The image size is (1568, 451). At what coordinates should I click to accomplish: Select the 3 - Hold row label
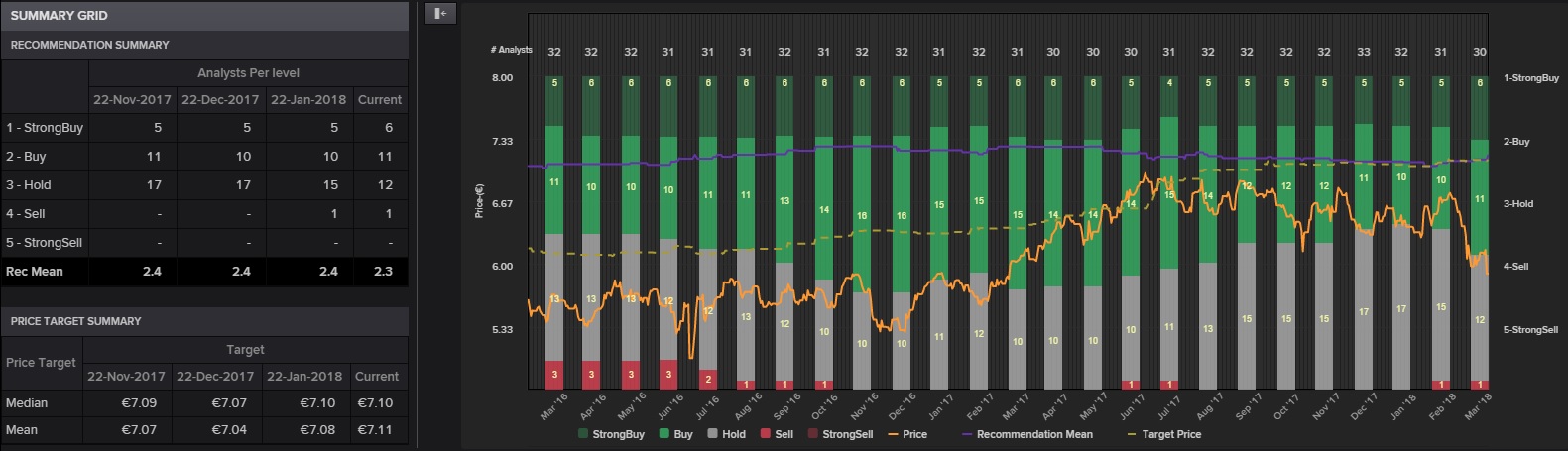29,185
